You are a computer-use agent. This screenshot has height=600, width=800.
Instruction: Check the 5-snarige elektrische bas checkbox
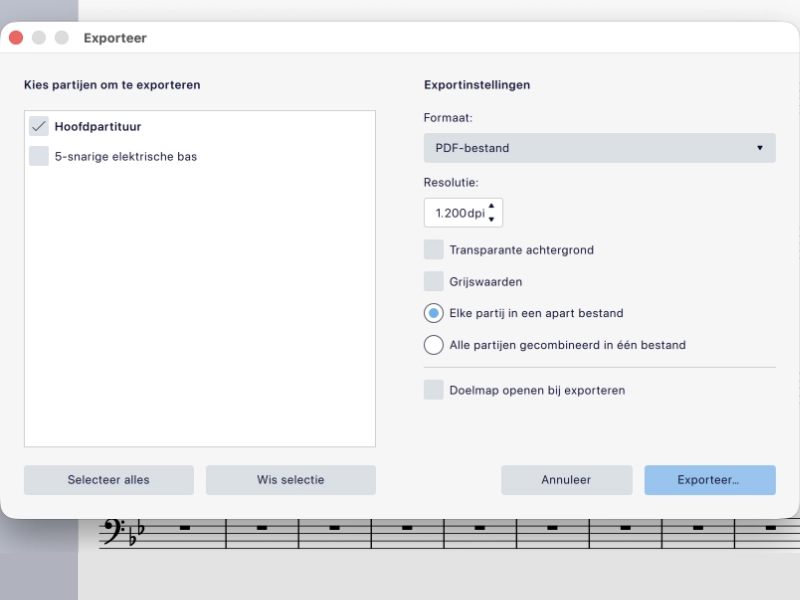39,156
